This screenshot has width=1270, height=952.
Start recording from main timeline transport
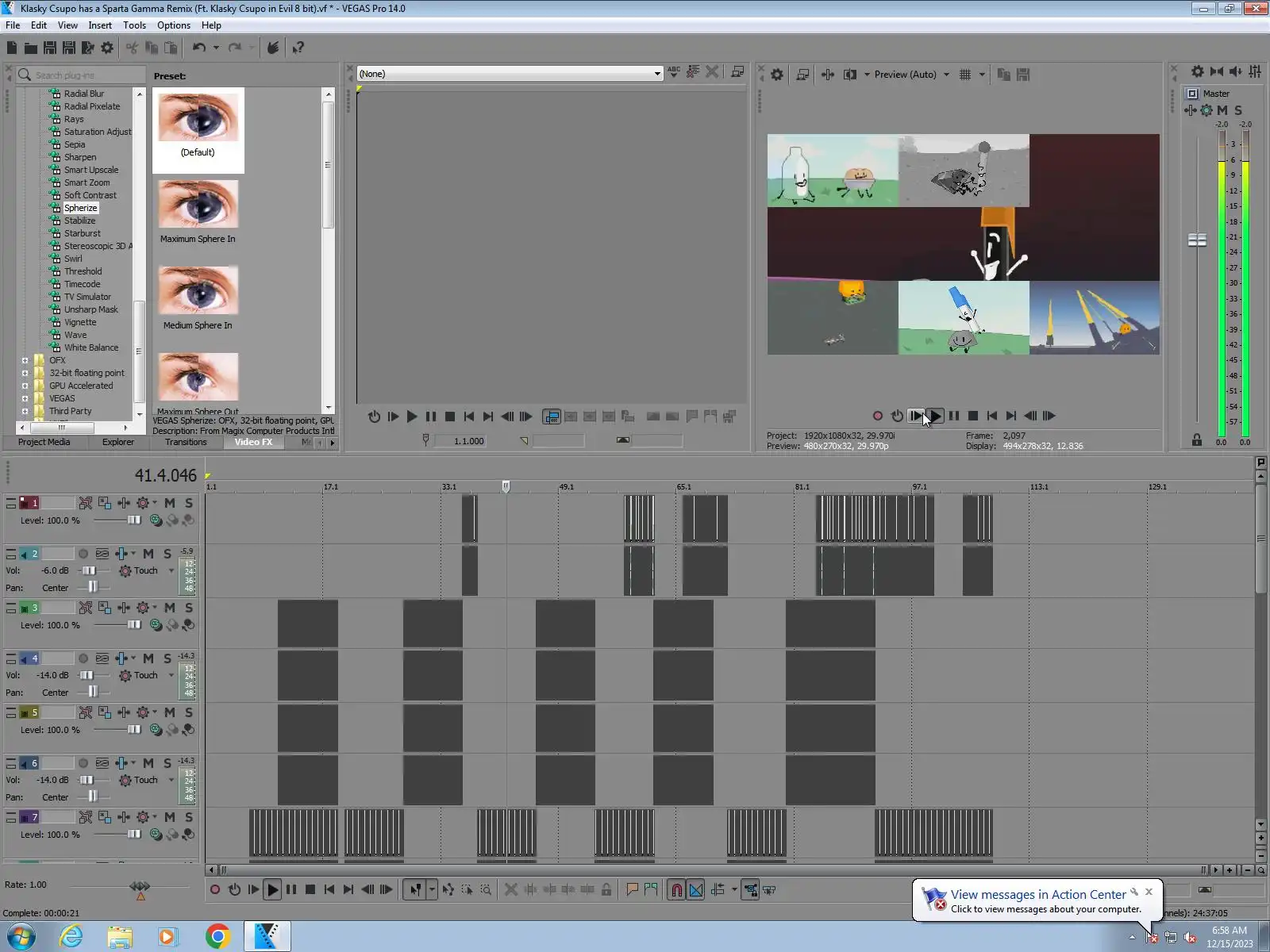(215, 890)
